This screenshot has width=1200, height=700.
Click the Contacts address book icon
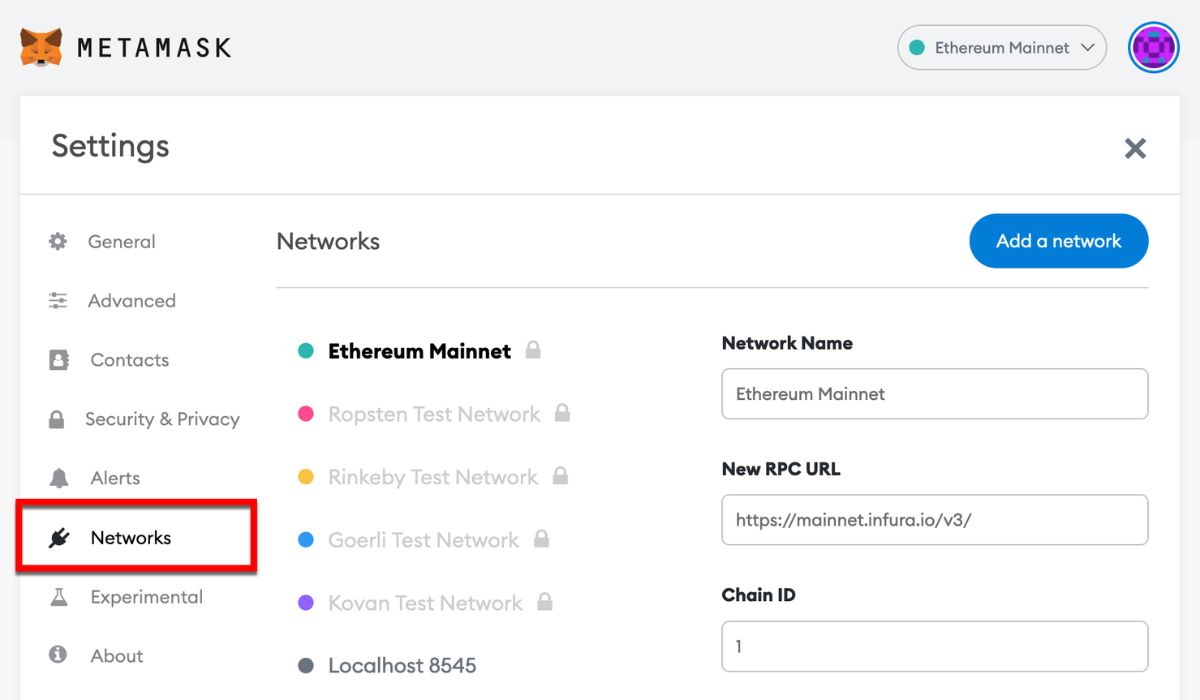click(x=57, y=359)
